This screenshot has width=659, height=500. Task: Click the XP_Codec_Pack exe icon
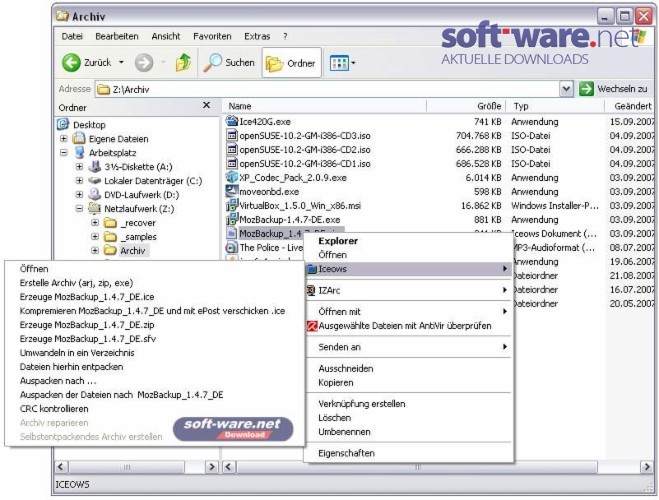[232, 177]
